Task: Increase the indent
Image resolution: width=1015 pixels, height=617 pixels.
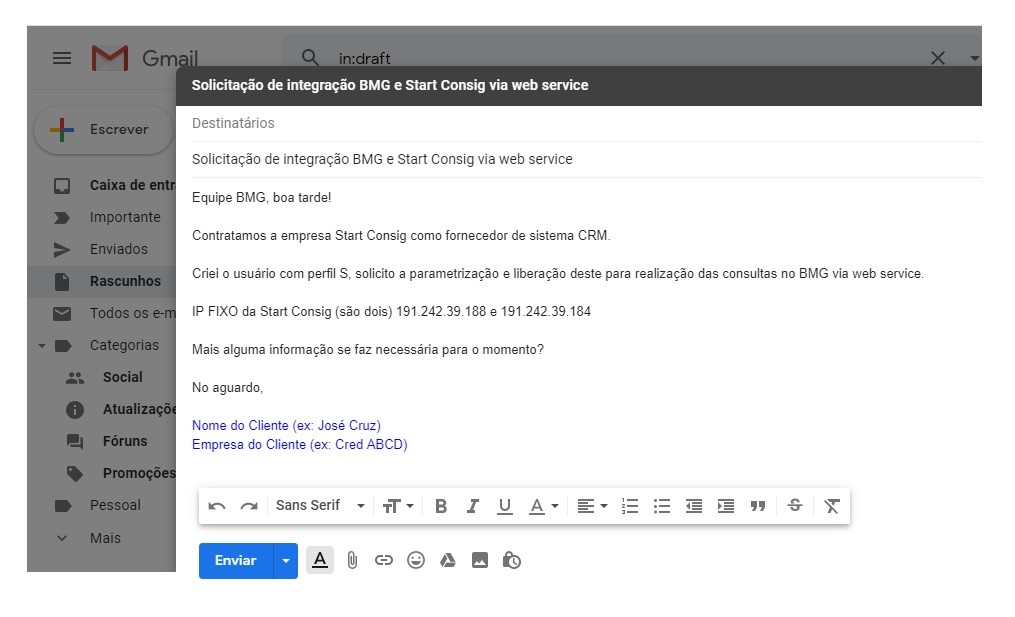Action: [x=726, y=506]
